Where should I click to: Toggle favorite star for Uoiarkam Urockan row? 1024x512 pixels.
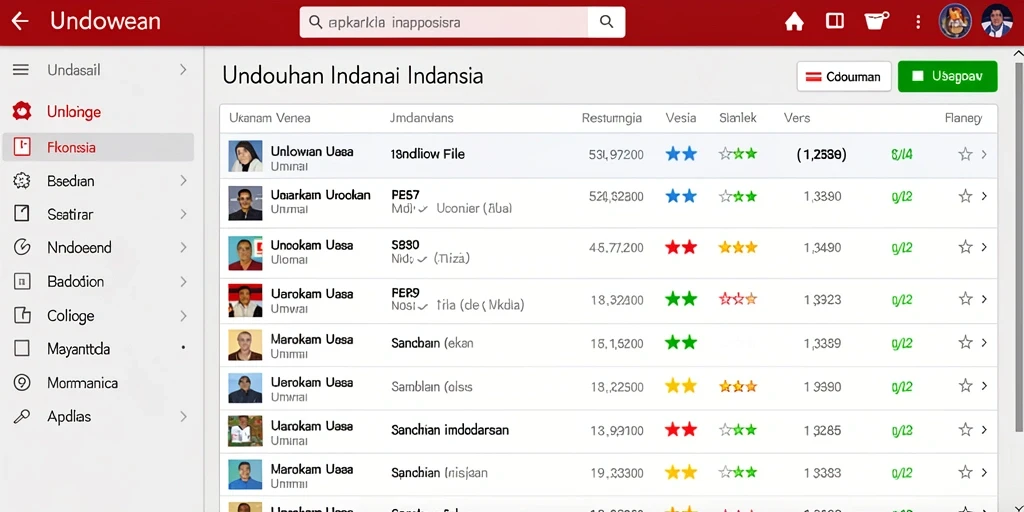tap(965, 195)
